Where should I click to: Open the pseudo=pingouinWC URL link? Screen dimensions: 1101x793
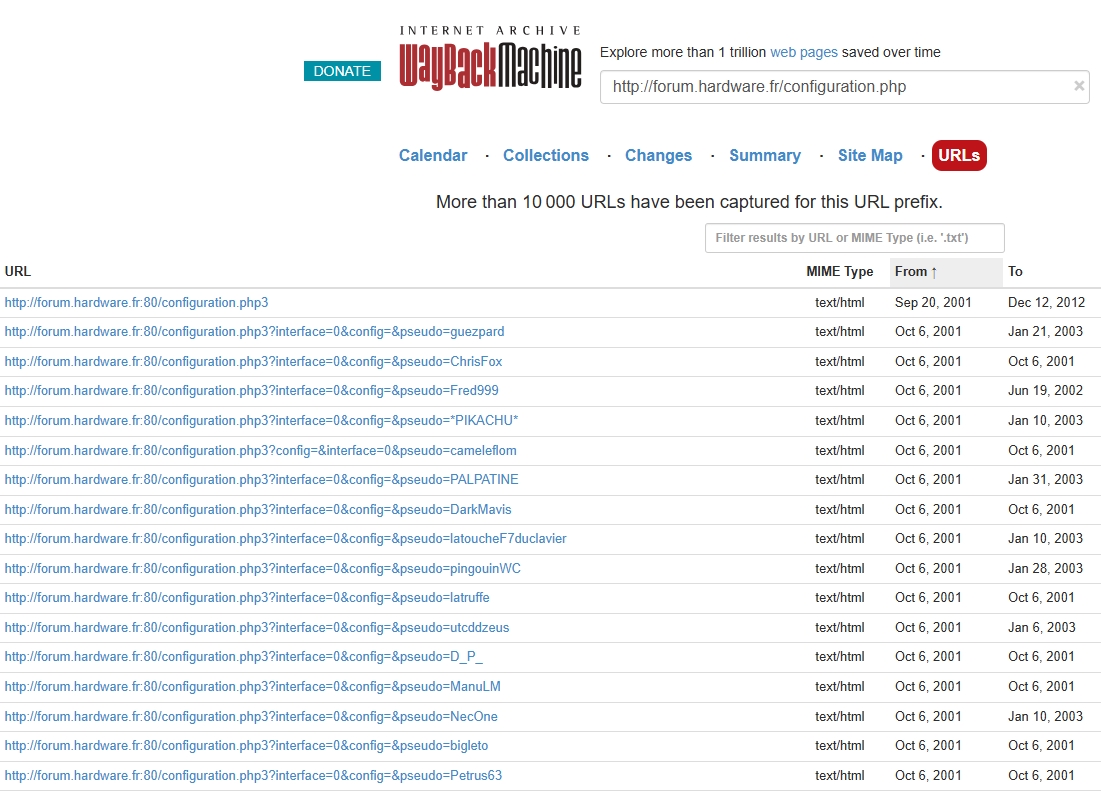263,568
